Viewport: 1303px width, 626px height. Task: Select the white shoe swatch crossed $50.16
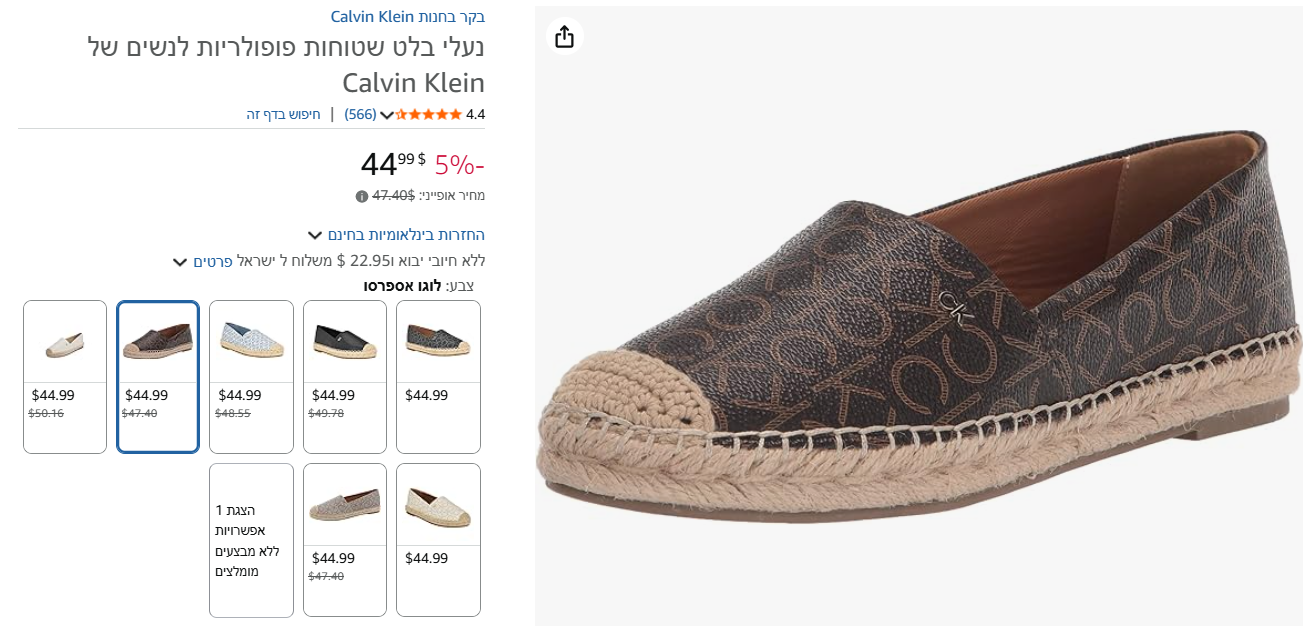coord(65,376)
